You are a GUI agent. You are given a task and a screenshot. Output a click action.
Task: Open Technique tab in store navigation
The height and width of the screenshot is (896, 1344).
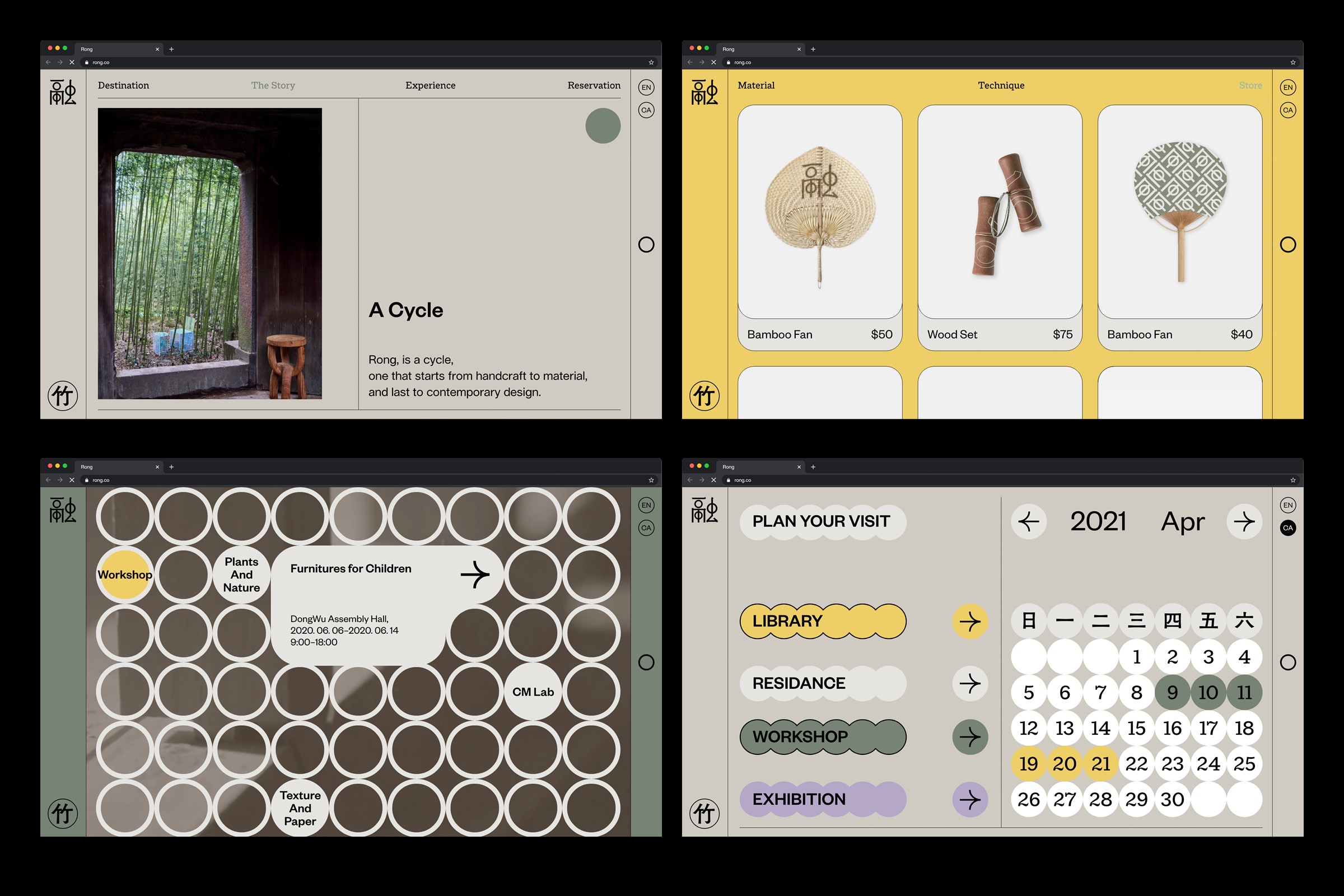tap(1001, 85)
